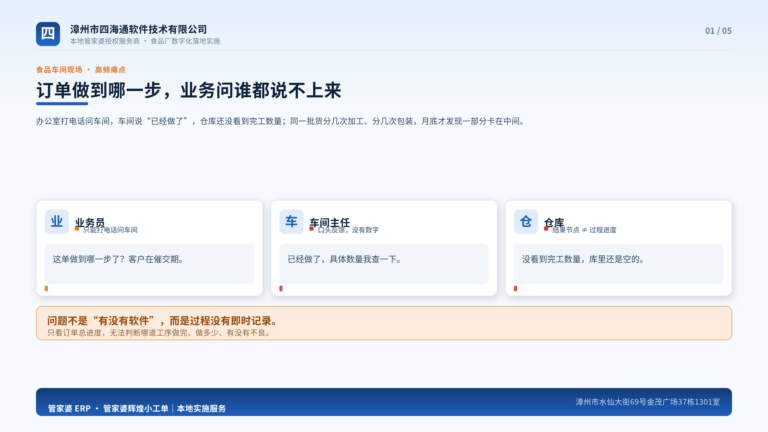The height and width of the screenshot is (432, 768).
Task: Click the quote 没看到完工数量,库里还是空的。
Action: (583, 259)
